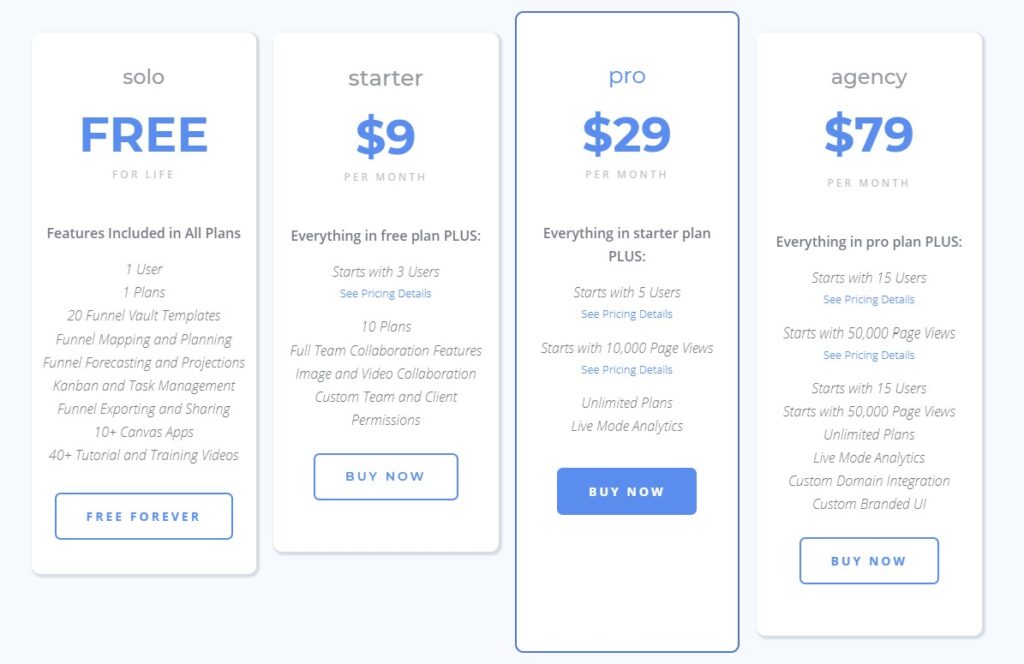Click the starter plan heading

click(x=385, y=78)
